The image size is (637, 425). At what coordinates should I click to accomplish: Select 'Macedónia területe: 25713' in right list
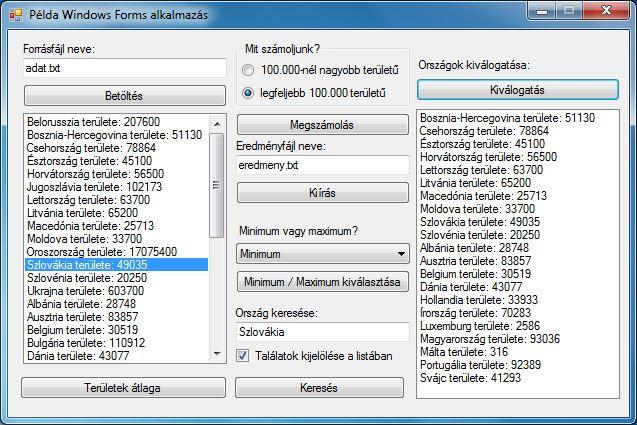pos(518,196)
